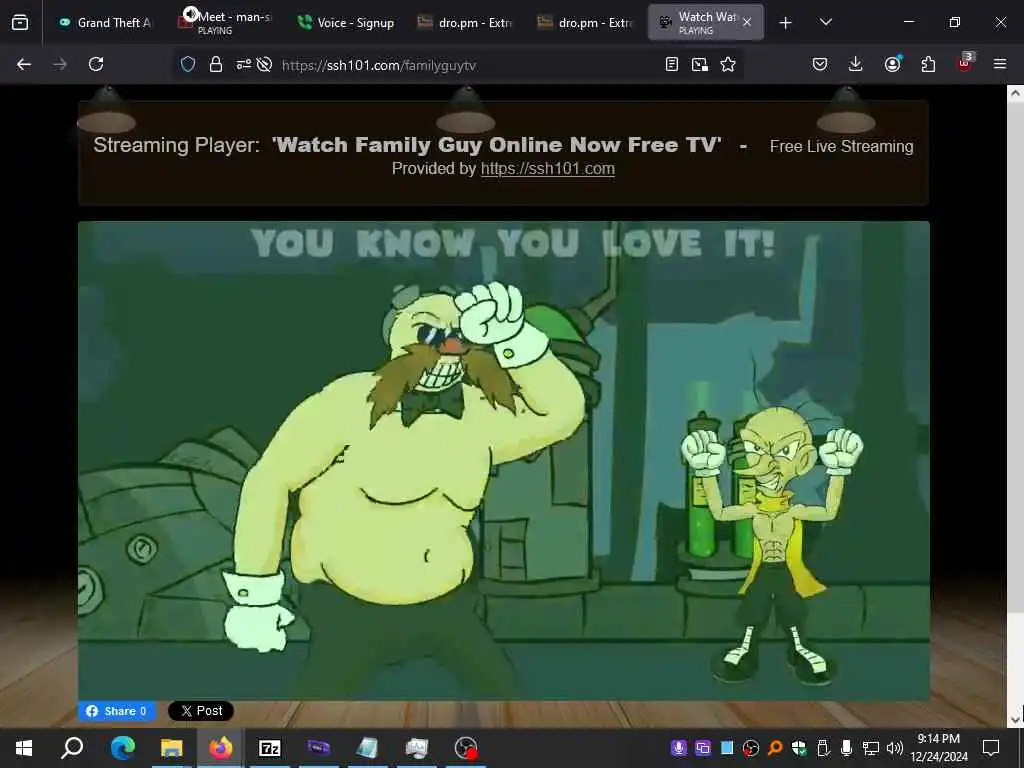Follow the https://ssh101.com provider link
Image resolution: width=1024 pixels, height=768 pixels.
[x=547, y=168]
